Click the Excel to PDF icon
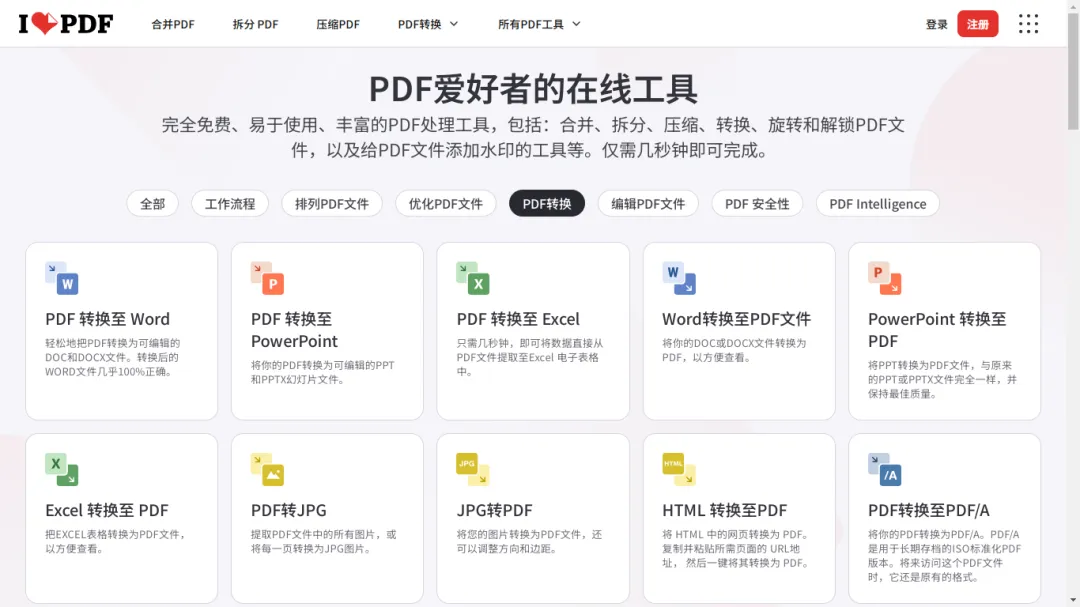This screenshot has width=1080, height=607. [62, 469]
